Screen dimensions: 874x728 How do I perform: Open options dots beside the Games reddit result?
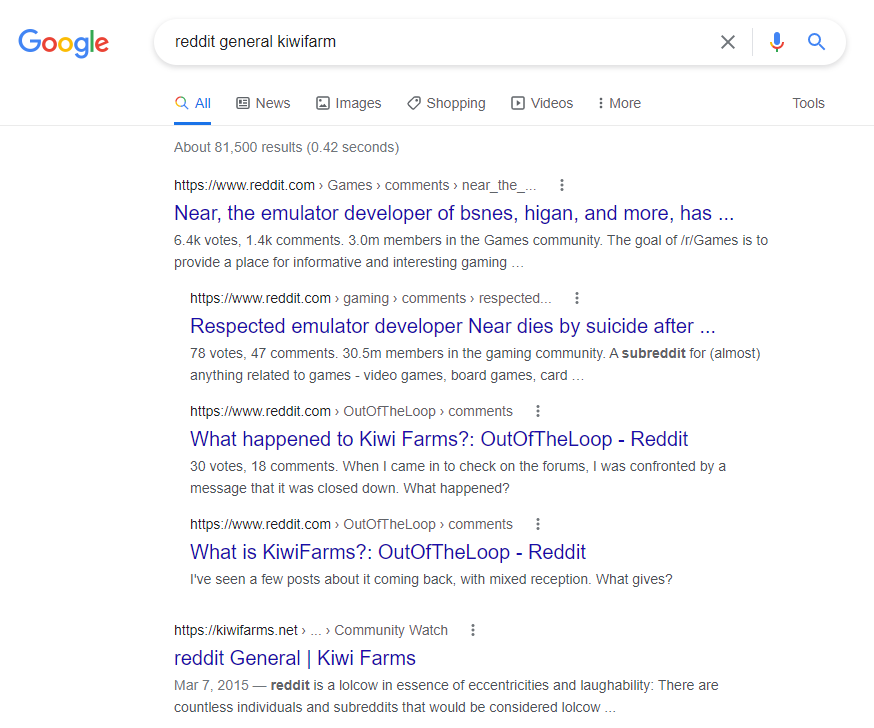pos(562,185)
